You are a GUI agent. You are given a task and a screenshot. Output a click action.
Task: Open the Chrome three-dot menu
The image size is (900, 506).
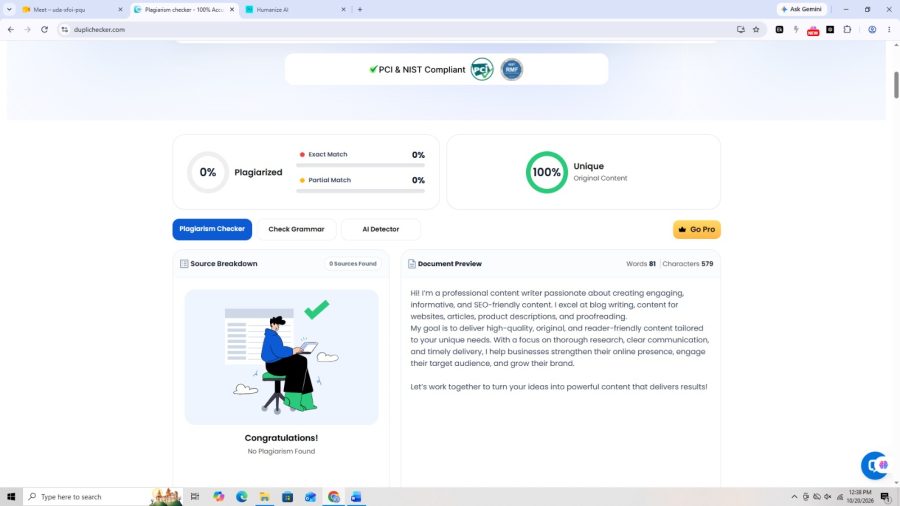pos(889,29)
